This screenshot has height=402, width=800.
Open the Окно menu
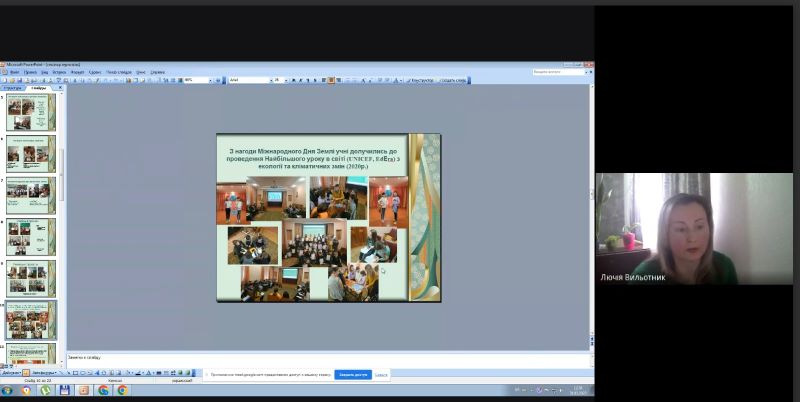tap(141, 72)
